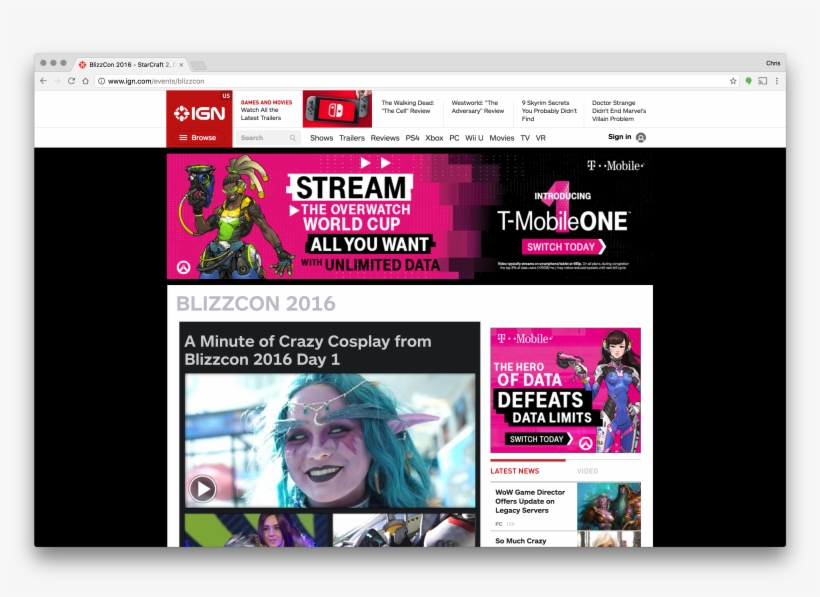This screenshot has height=597, width=820.
Task: Open A Minute of Crazy Cosplay headline
Action: point(308,350)
